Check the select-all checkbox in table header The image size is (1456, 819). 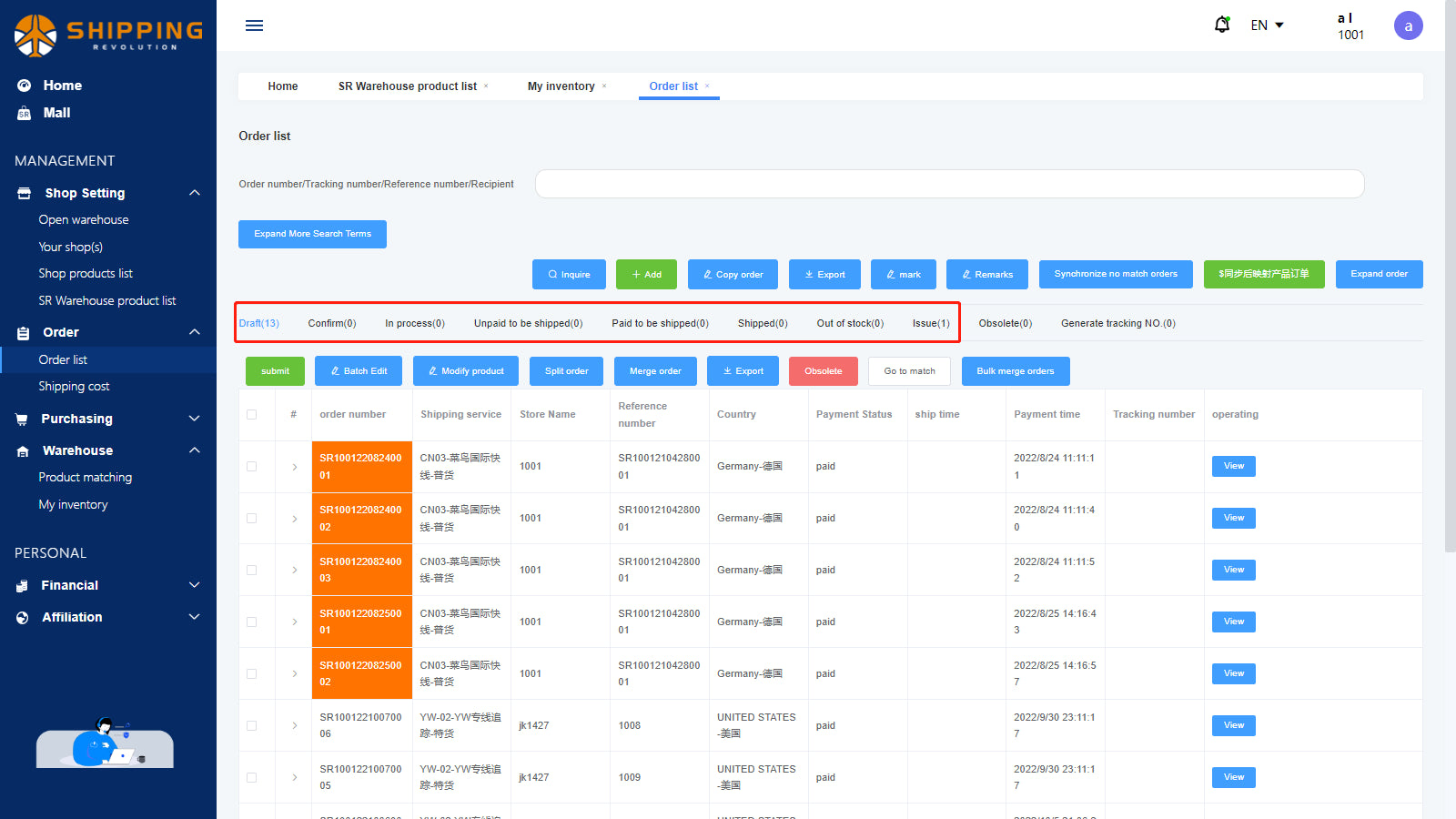pos(252,415)
